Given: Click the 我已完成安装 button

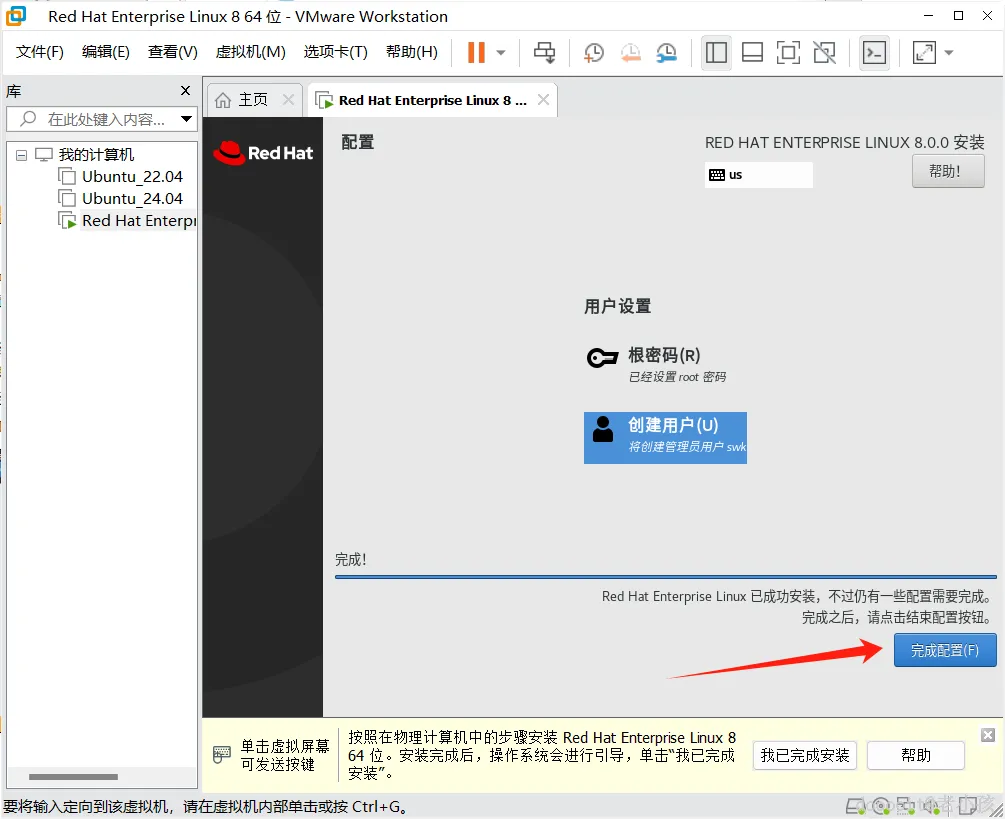Looking at the screenshot, I should (x=804, y=755).
